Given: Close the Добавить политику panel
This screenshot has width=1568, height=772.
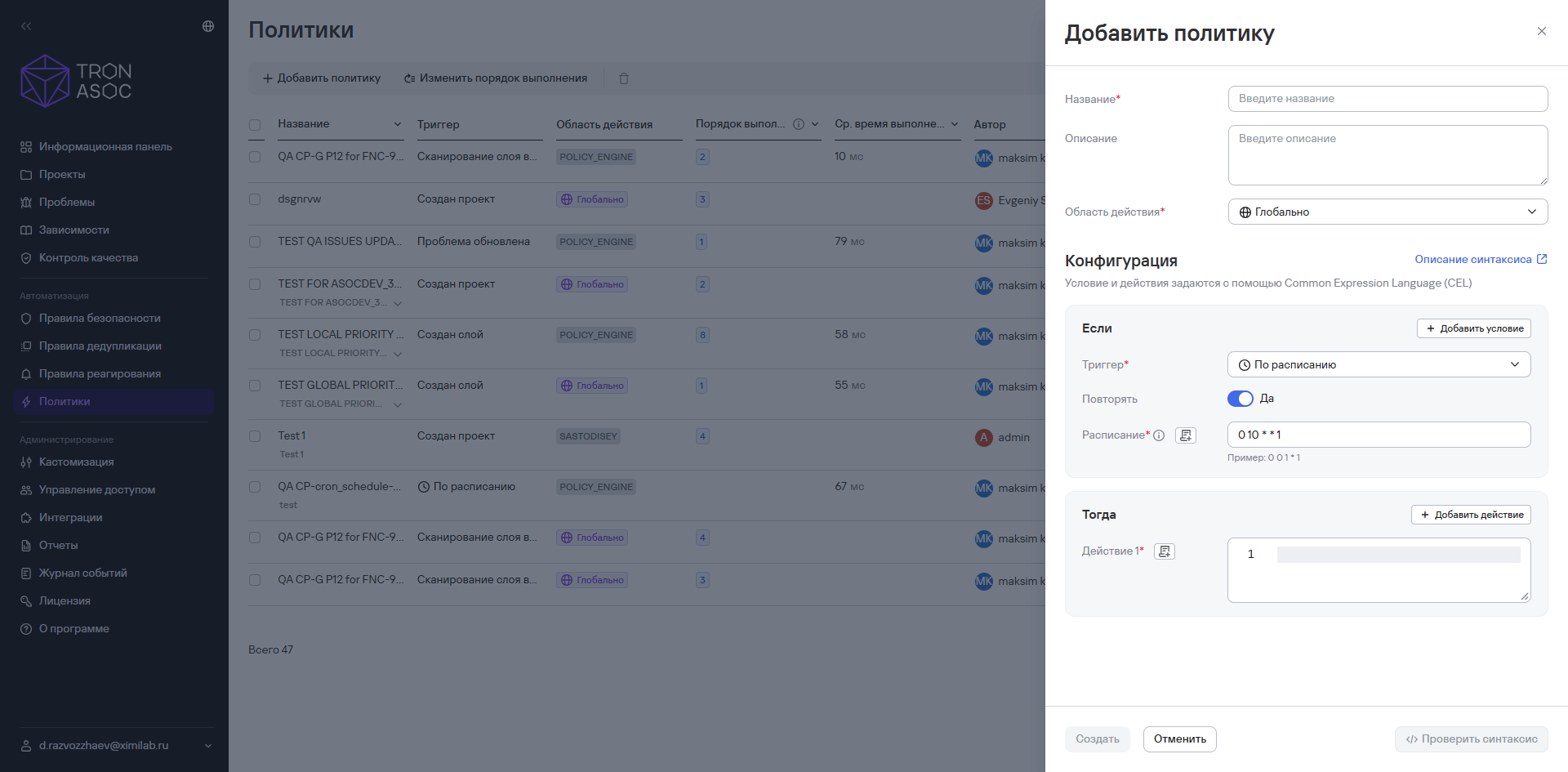Looking at the screenshot, I should 1542,31.
